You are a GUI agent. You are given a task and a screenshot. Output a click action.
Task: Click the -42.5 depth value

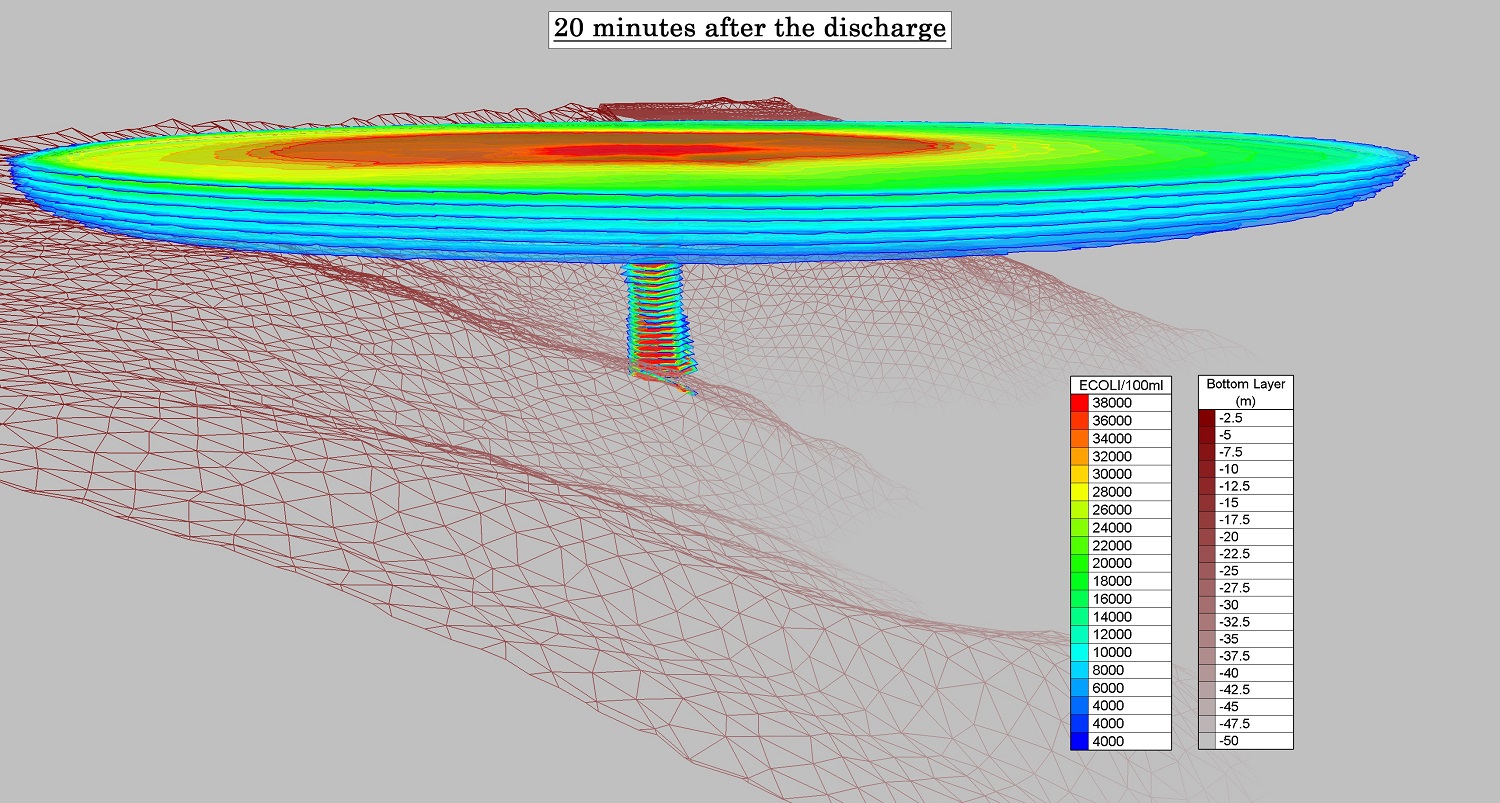pyautogui.click(x=1235, y=690)
